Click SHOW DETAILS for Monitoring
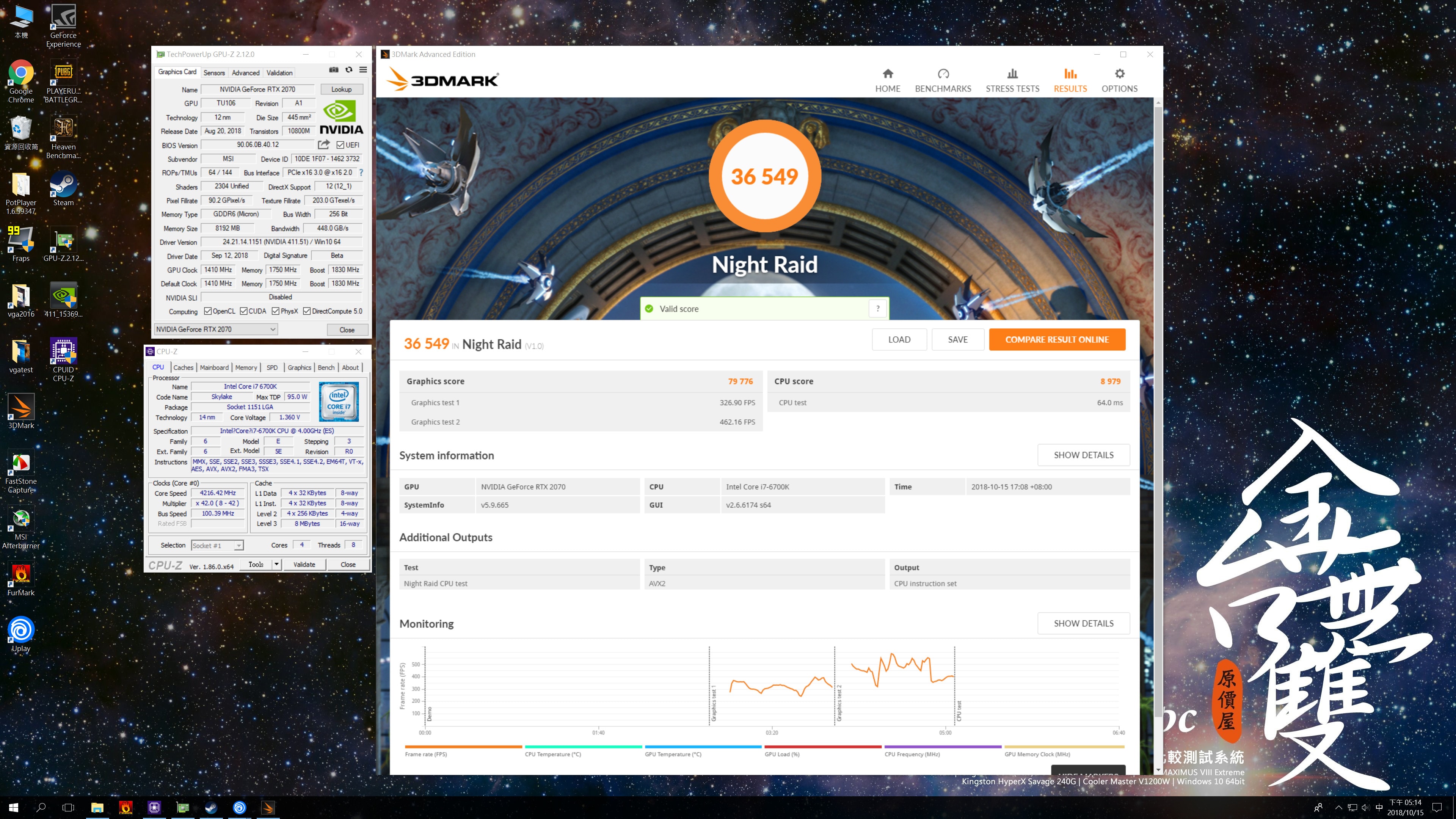This screenshot has height=819, width=1456. point(1083,623)
